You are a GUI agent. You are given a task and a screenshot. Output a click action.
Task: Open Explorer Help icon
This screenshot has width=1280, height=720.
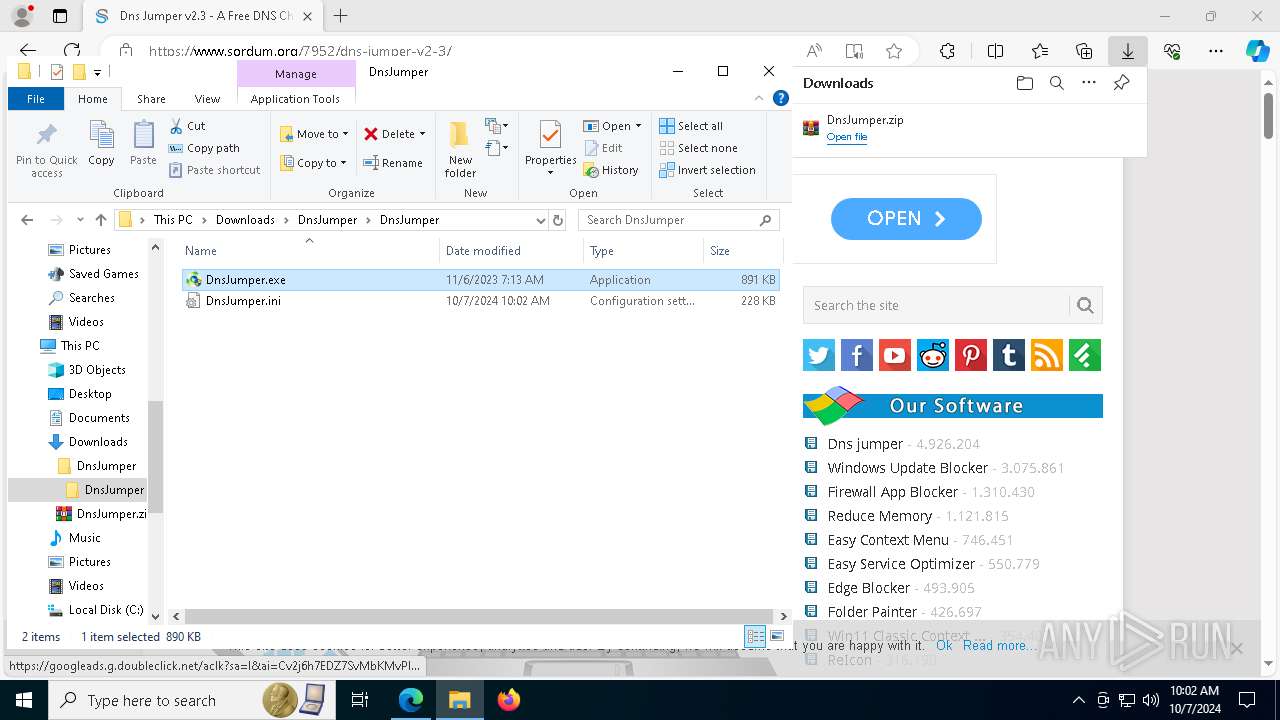[x=781, y=98]
